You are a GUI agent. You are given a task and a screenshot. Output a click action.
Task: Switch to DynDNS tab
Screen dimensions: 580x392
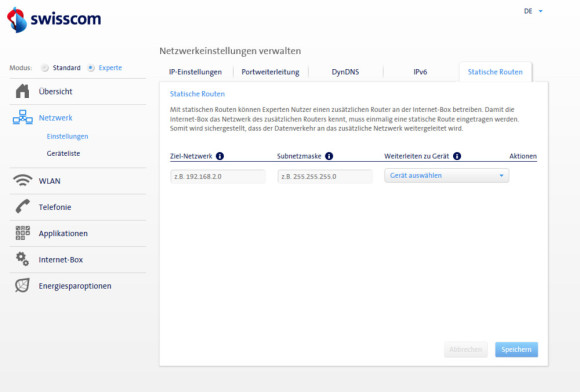[x=345, y=72]
